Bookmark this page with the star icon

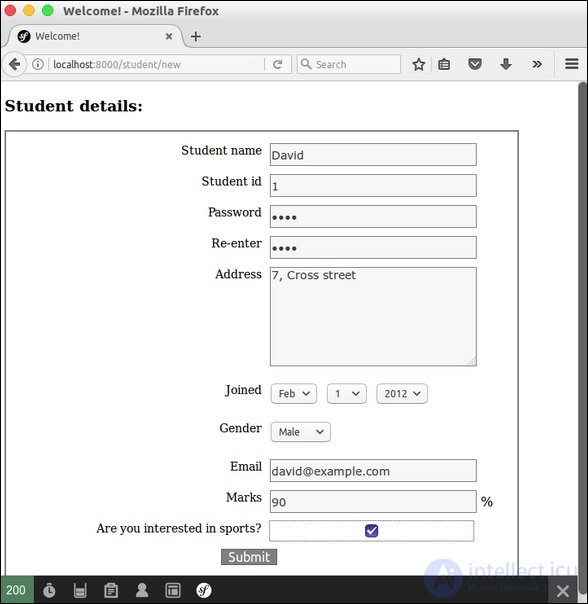[x=418, y=64]
